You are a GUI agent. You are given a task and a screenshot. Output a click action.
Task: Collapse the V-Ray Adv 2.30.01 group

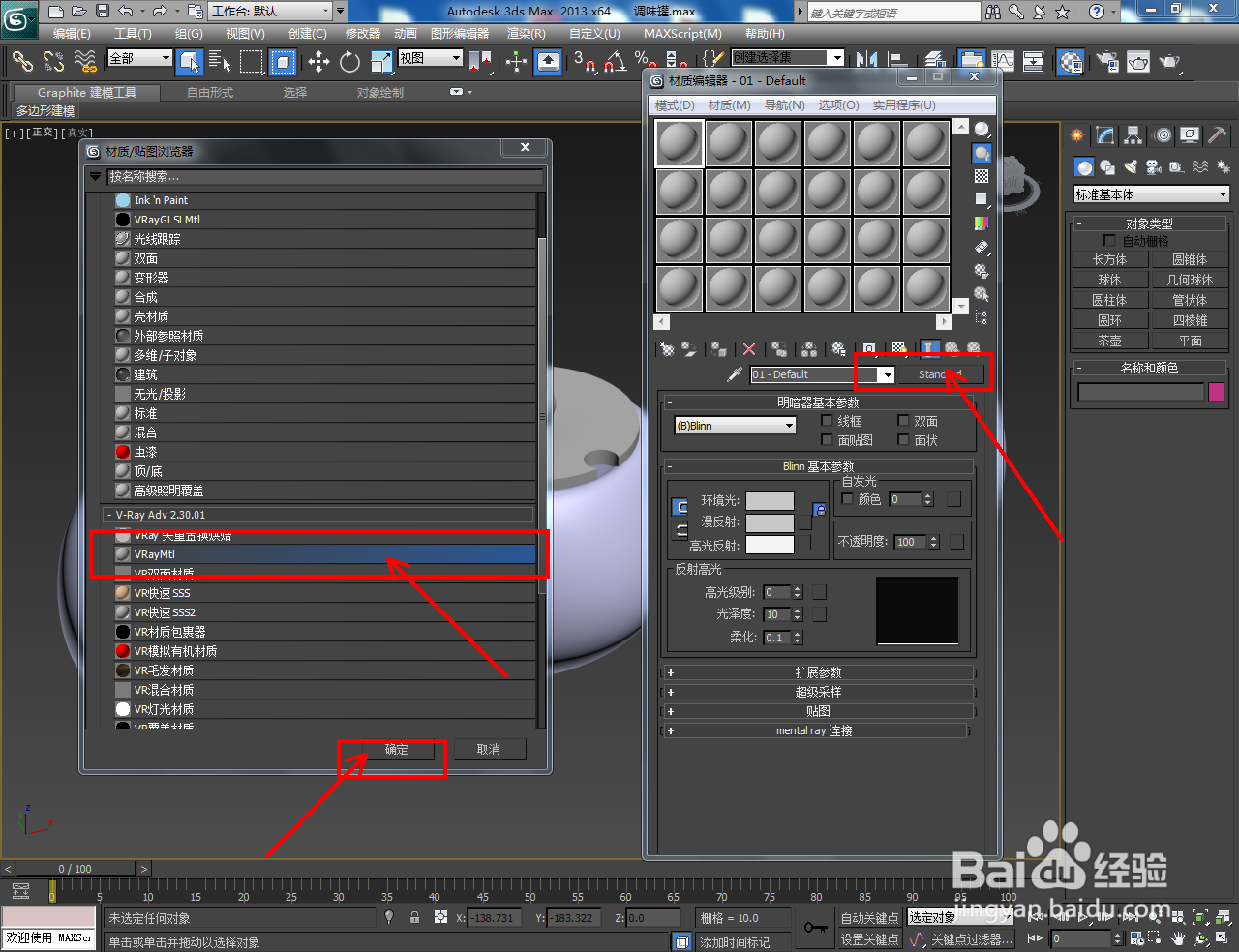tap(109, 515)
